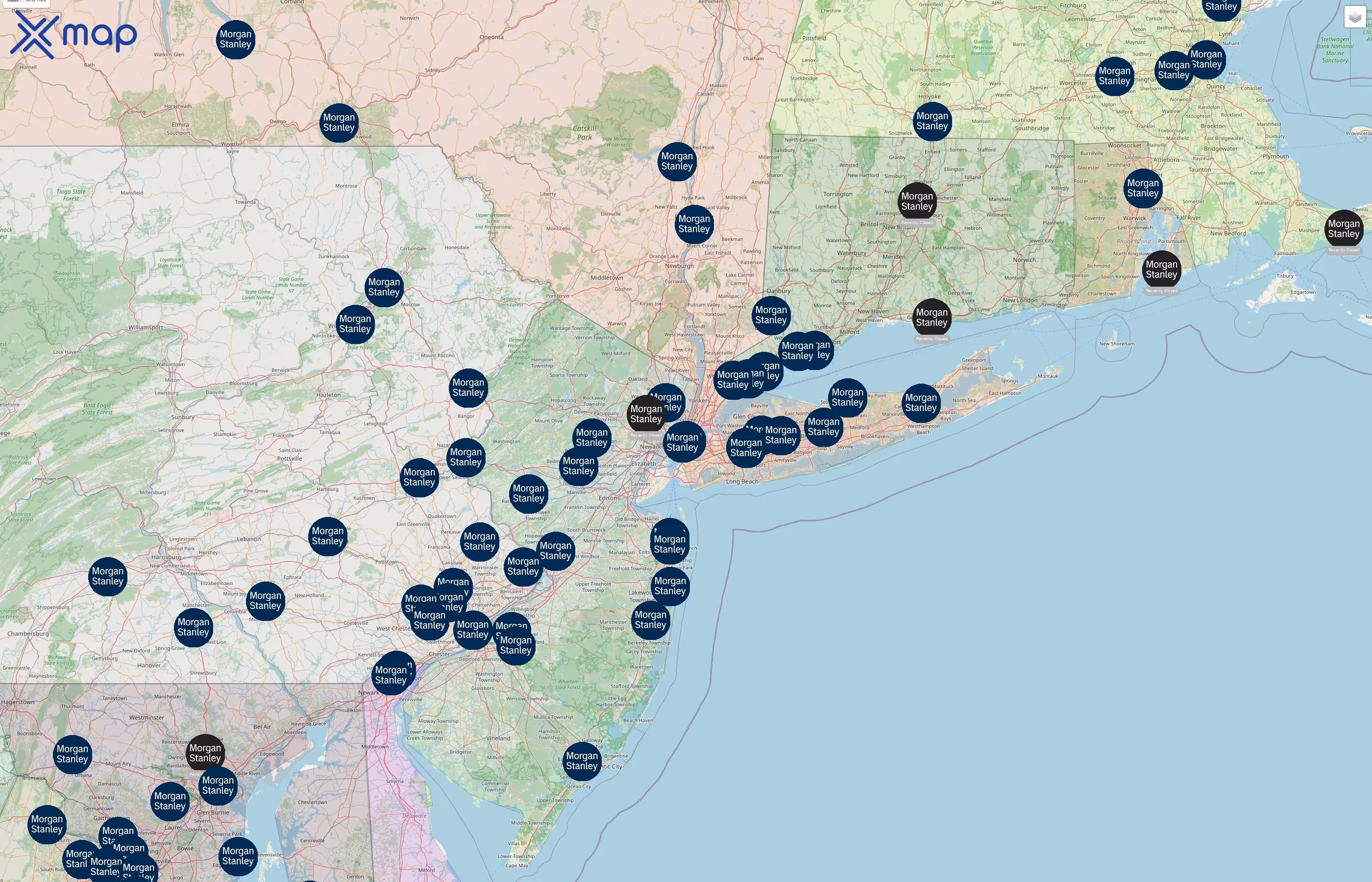
Task: Select Morgan Stanley marker right of Perkasie
Action: [x=479, y=542]
